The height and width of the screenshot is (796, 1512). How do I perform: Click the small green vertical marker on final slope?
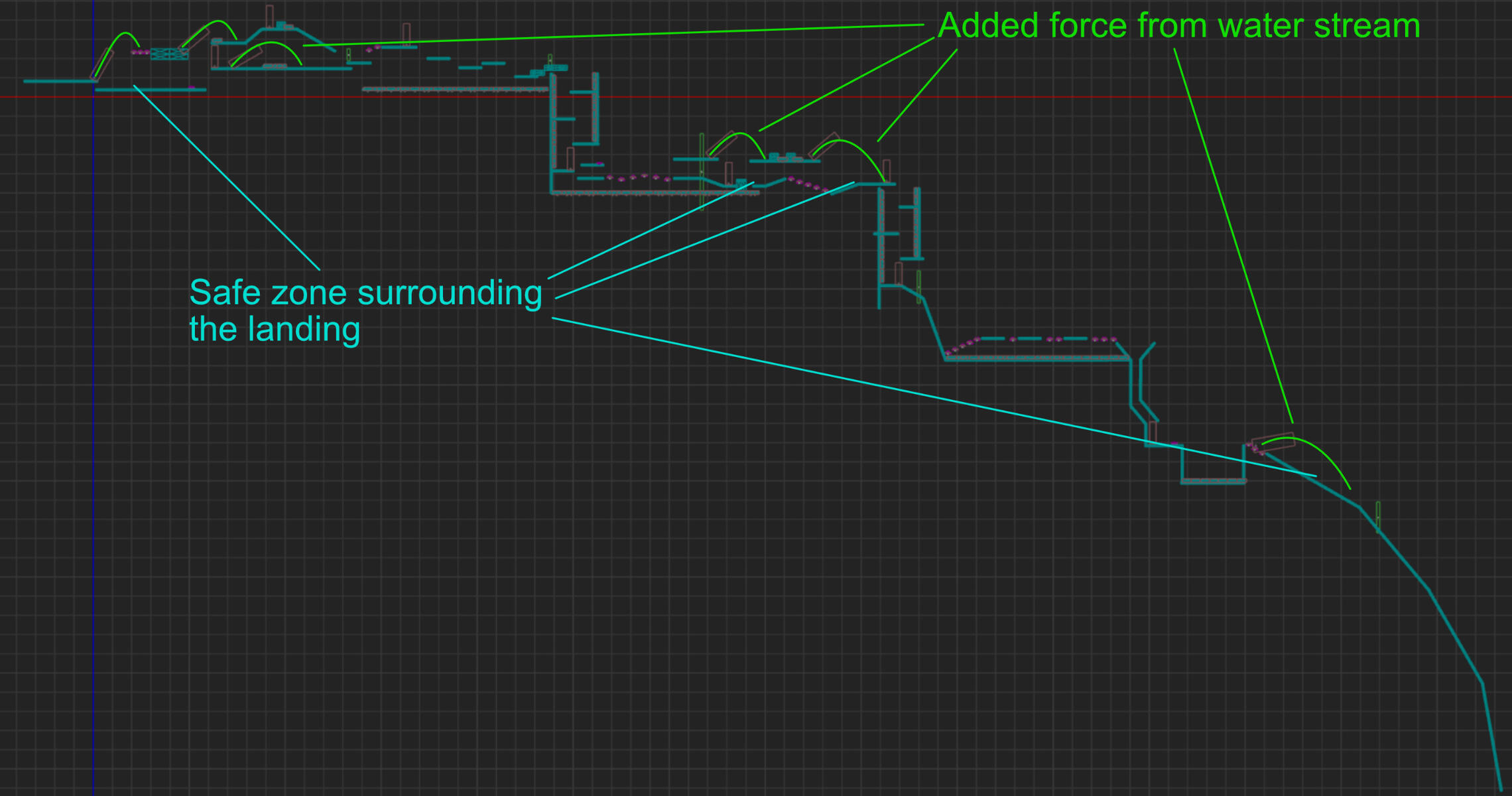coord(1378,515)
